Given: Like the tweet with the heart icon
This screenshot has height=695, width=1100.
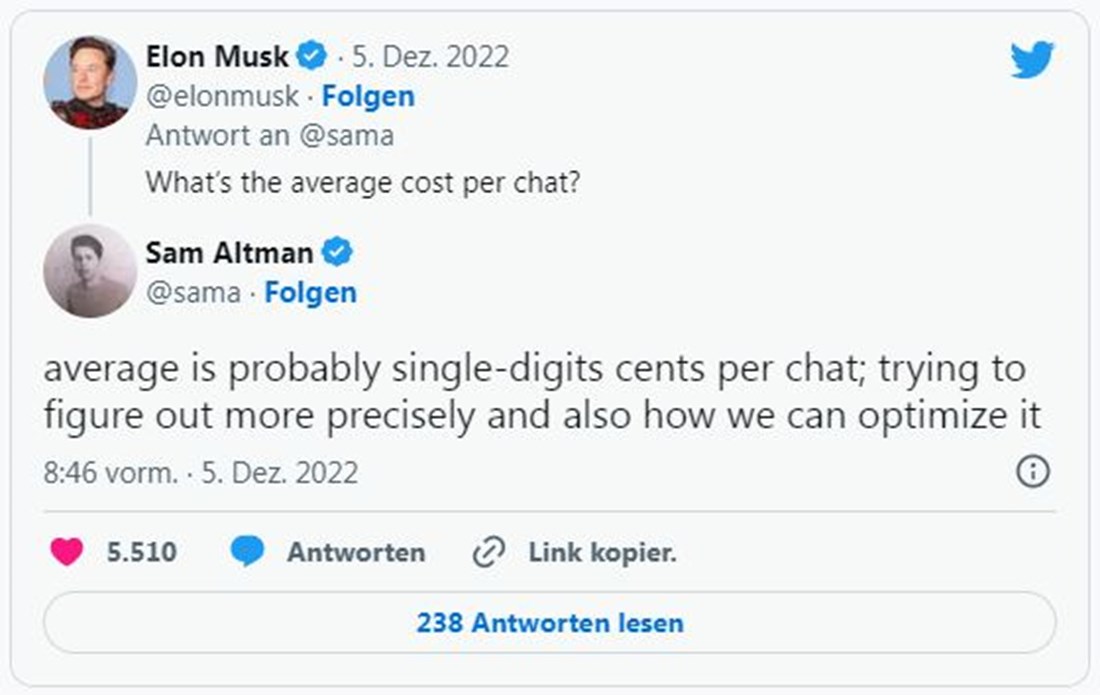Looking at the screenshot, I should (x=66, y=552).
